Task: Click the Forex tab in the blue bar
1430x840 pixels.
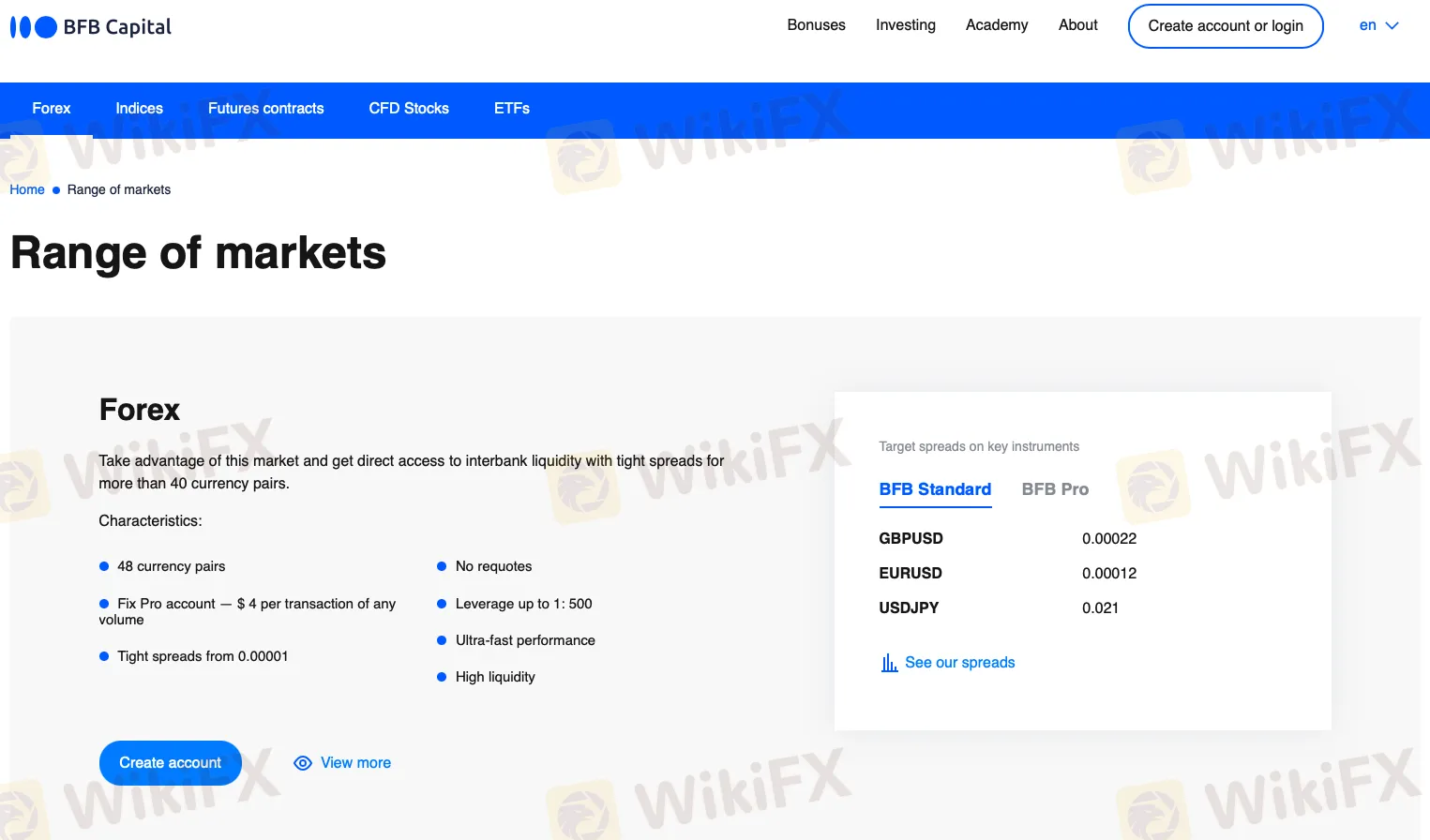Action: tap(51, 108)
